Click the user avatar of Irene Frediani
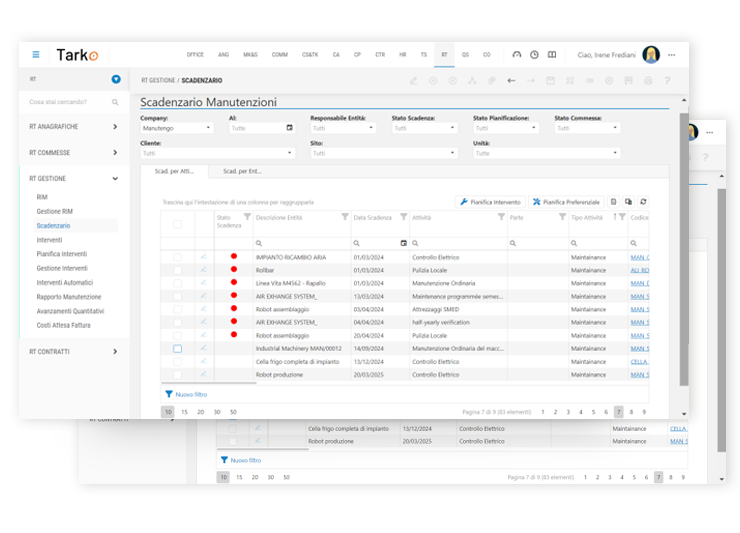The image size is (740, 533). point(651,54)
